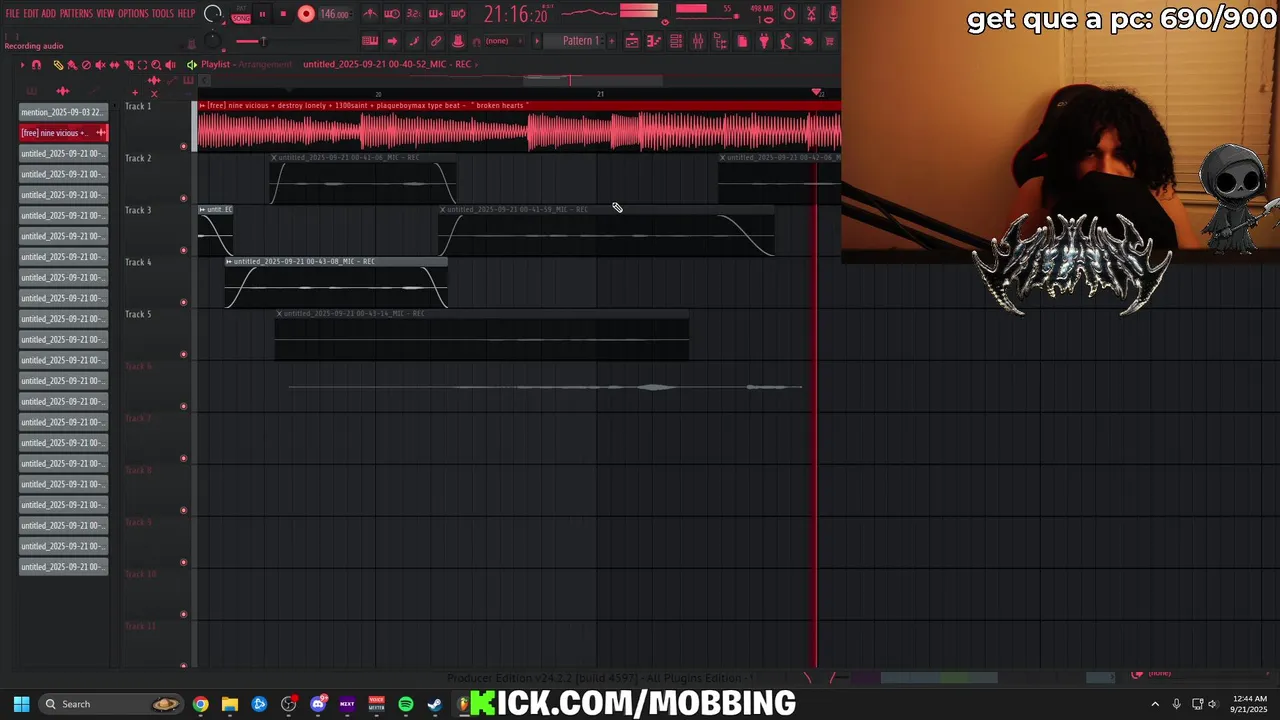
Task: Click the undo history circular arrow icon
Action: pos(789,13)
